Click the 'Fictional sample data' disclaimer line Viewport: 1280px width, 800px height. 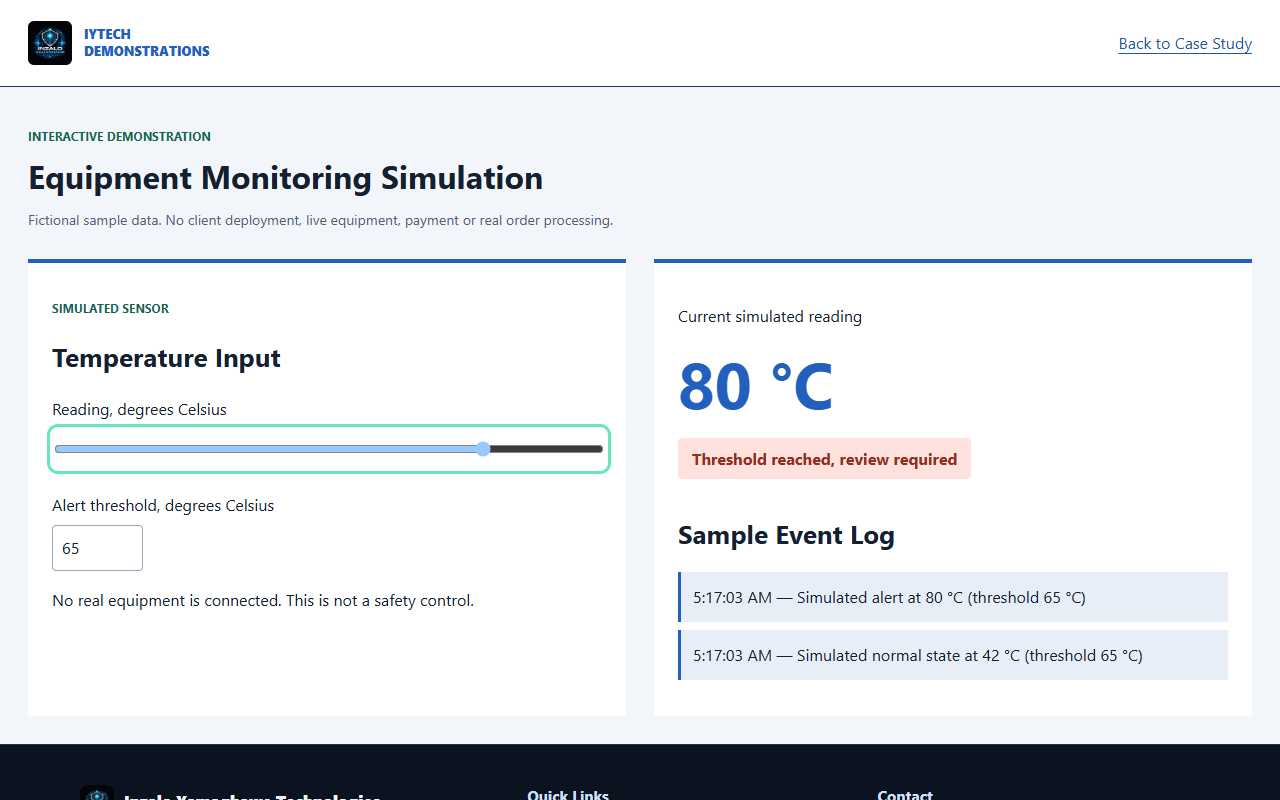point(320,220)
